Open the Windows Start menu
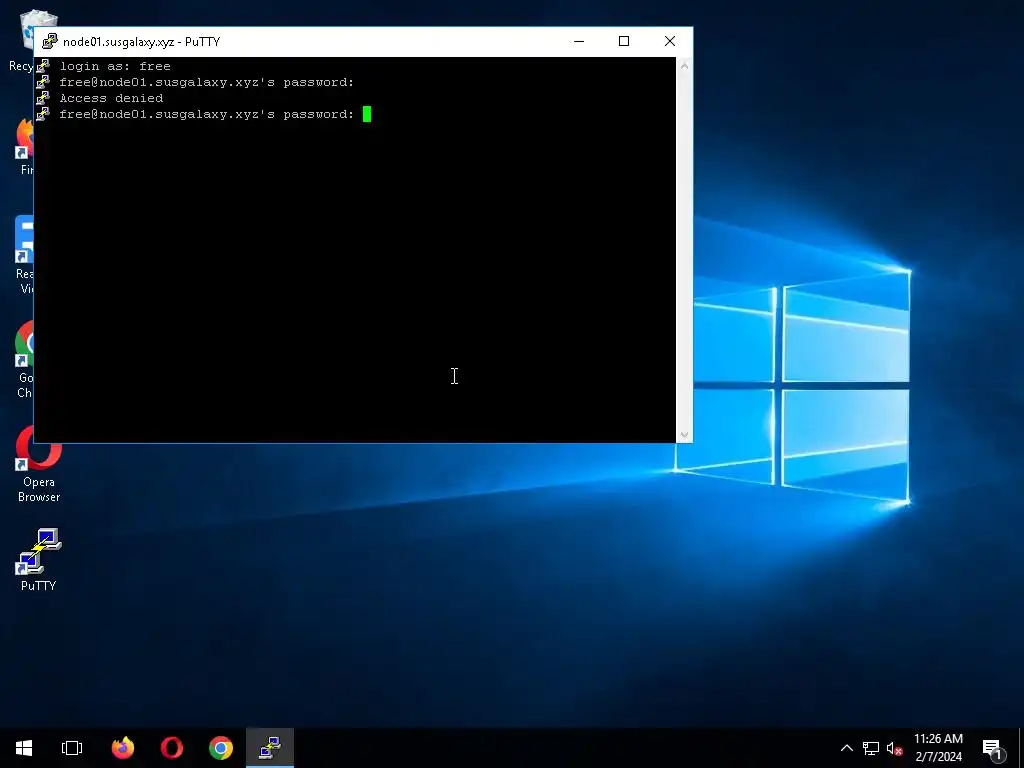Screen dimensions: 1024x768 pos(24,748)
